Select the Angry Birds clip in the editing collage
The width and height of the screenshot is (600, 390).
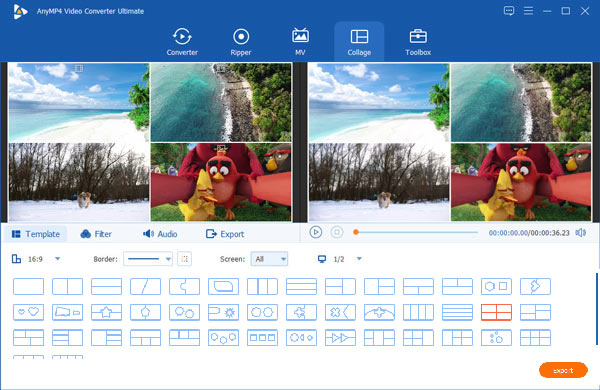pos(221,182)
